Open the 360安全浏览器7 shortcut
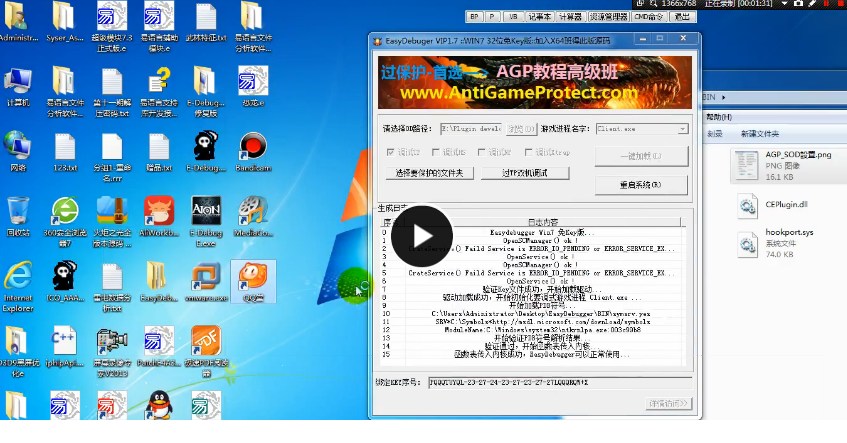The height and width of the screenshot is (443, 847). (65, 222)
